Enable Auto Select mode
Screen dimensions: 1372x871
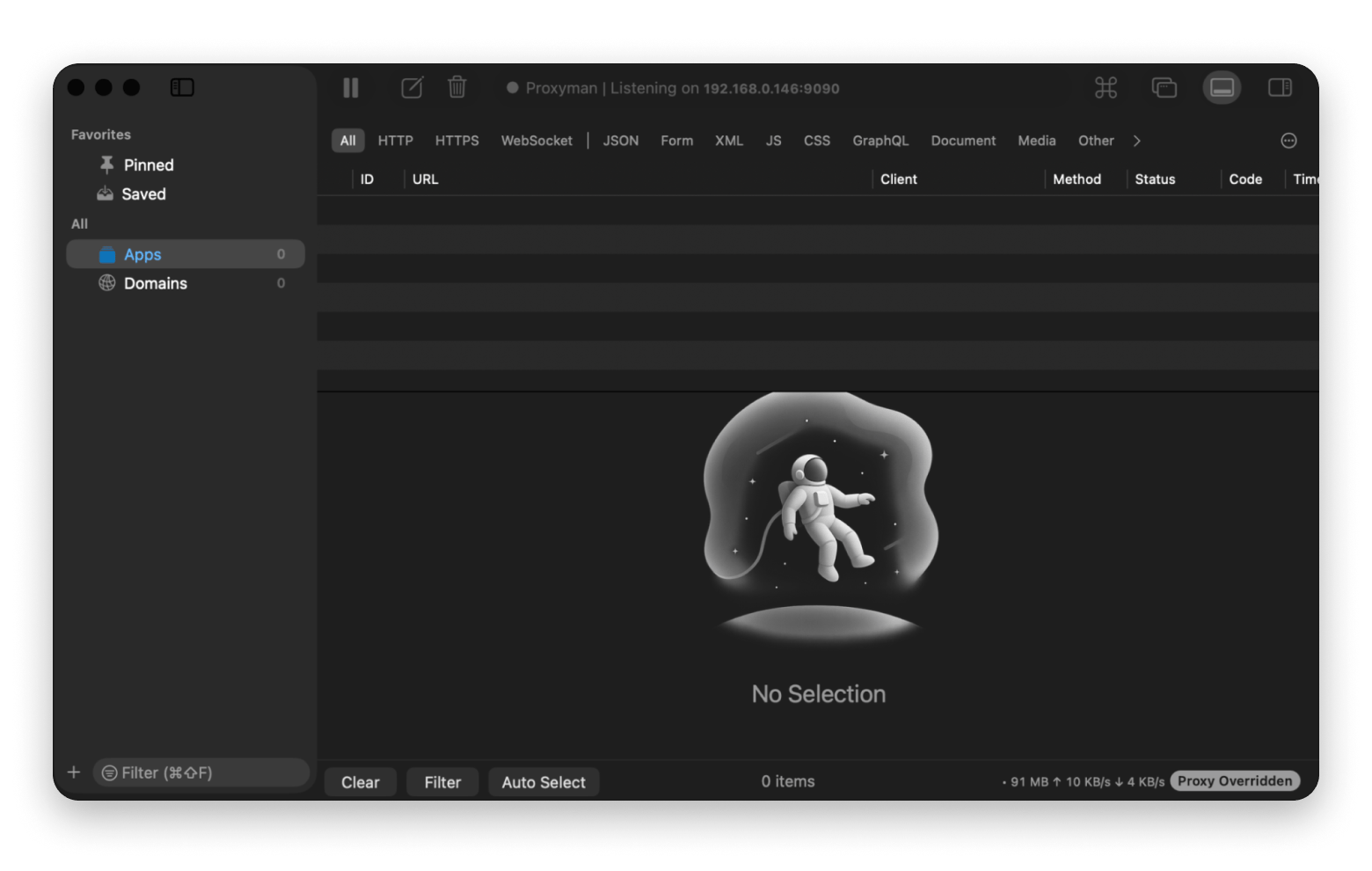point(544,782)
